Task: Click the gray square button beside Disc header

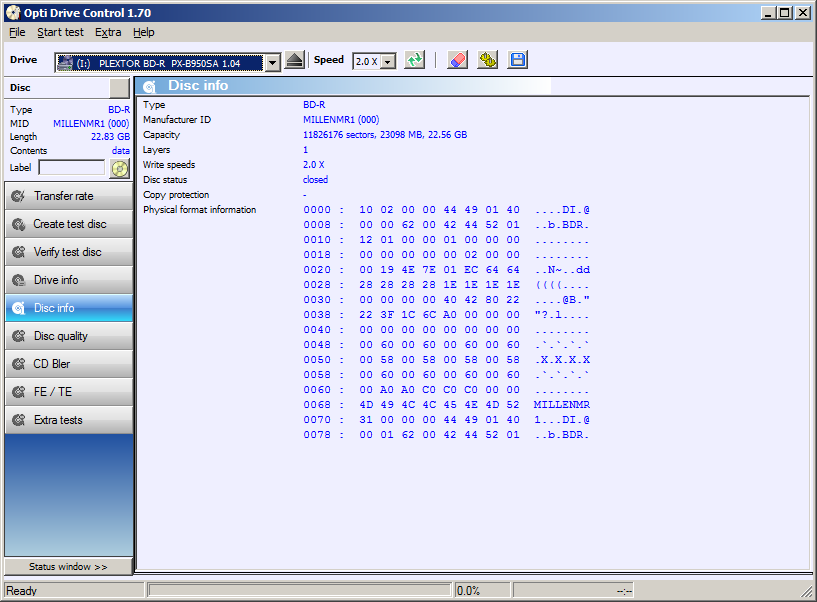Action: (119, 88)
